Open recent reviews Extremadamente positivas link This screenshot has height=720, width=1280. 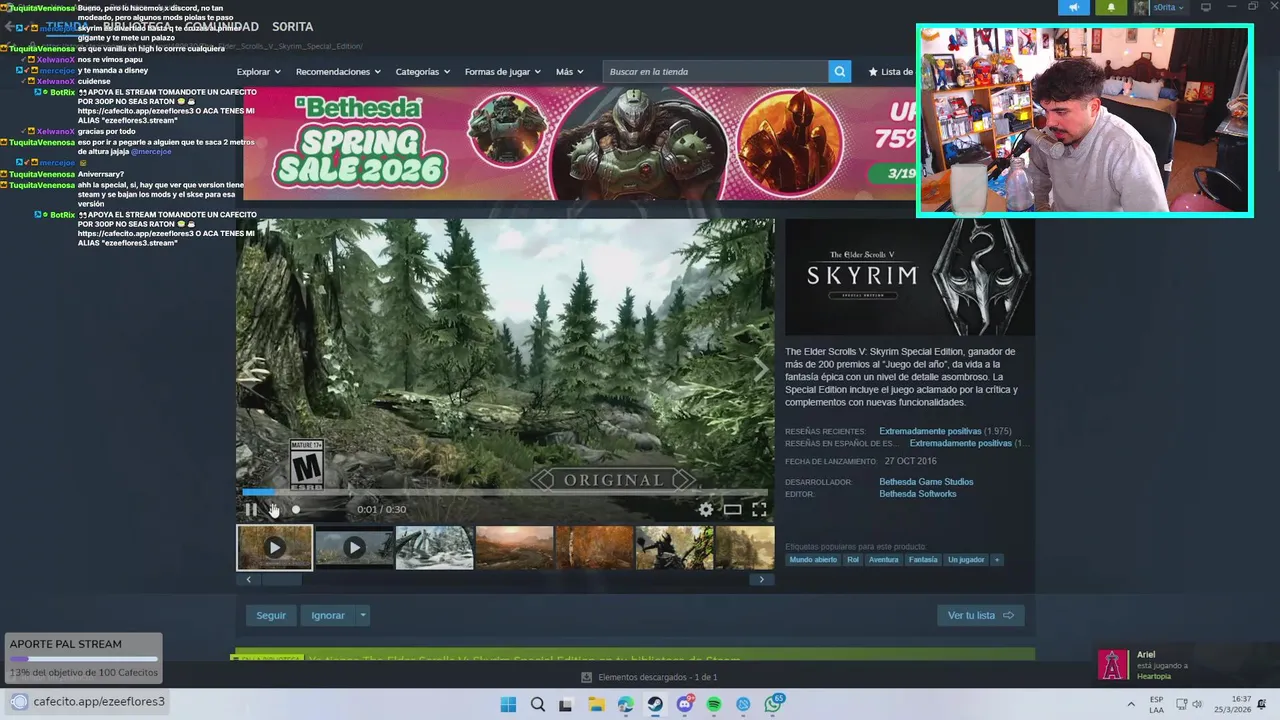click(930, 431)
